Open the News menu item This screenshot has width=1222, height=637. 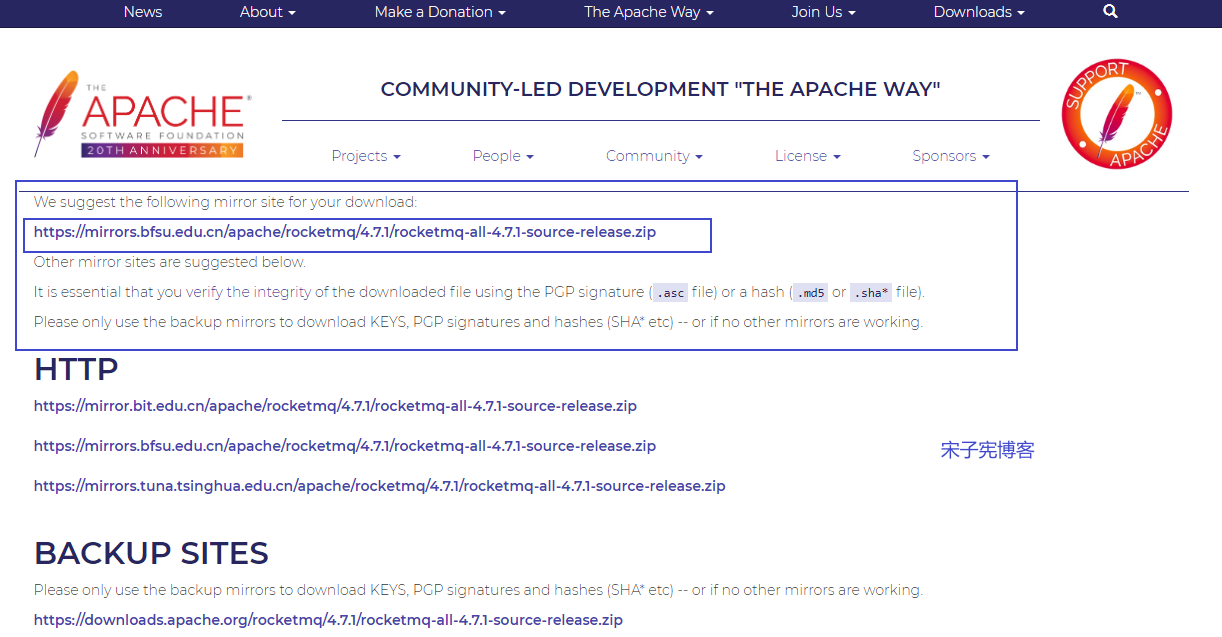coord(143,12)
